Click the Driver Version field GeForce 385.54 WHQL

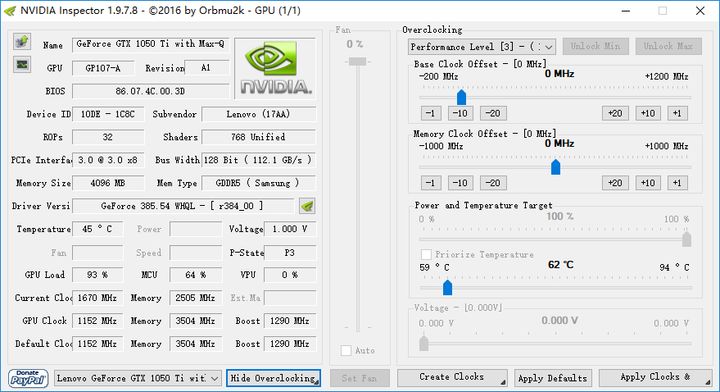(183, 206)
